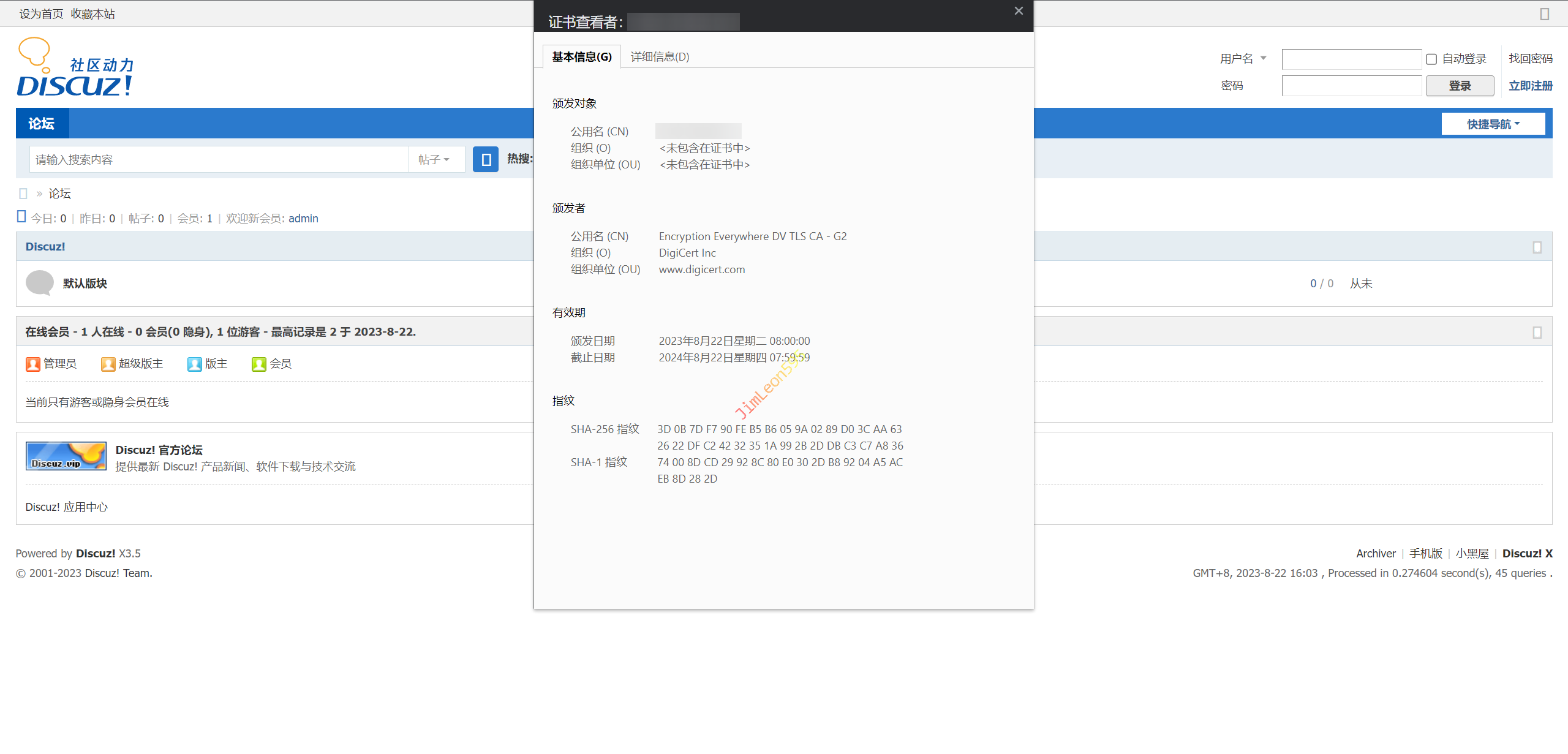Viewport: 1568px width, 754px height.
Task: Switch to the details tab in the certificate viewer
Action: click(x=660, y=56)
